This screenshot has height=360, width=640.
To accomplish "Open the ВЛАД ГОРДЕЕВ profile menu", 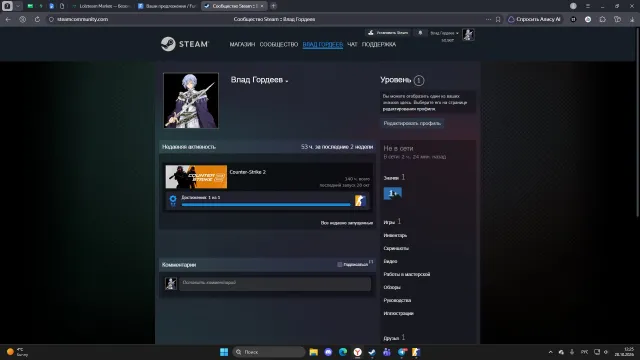I will pos(322,44).
